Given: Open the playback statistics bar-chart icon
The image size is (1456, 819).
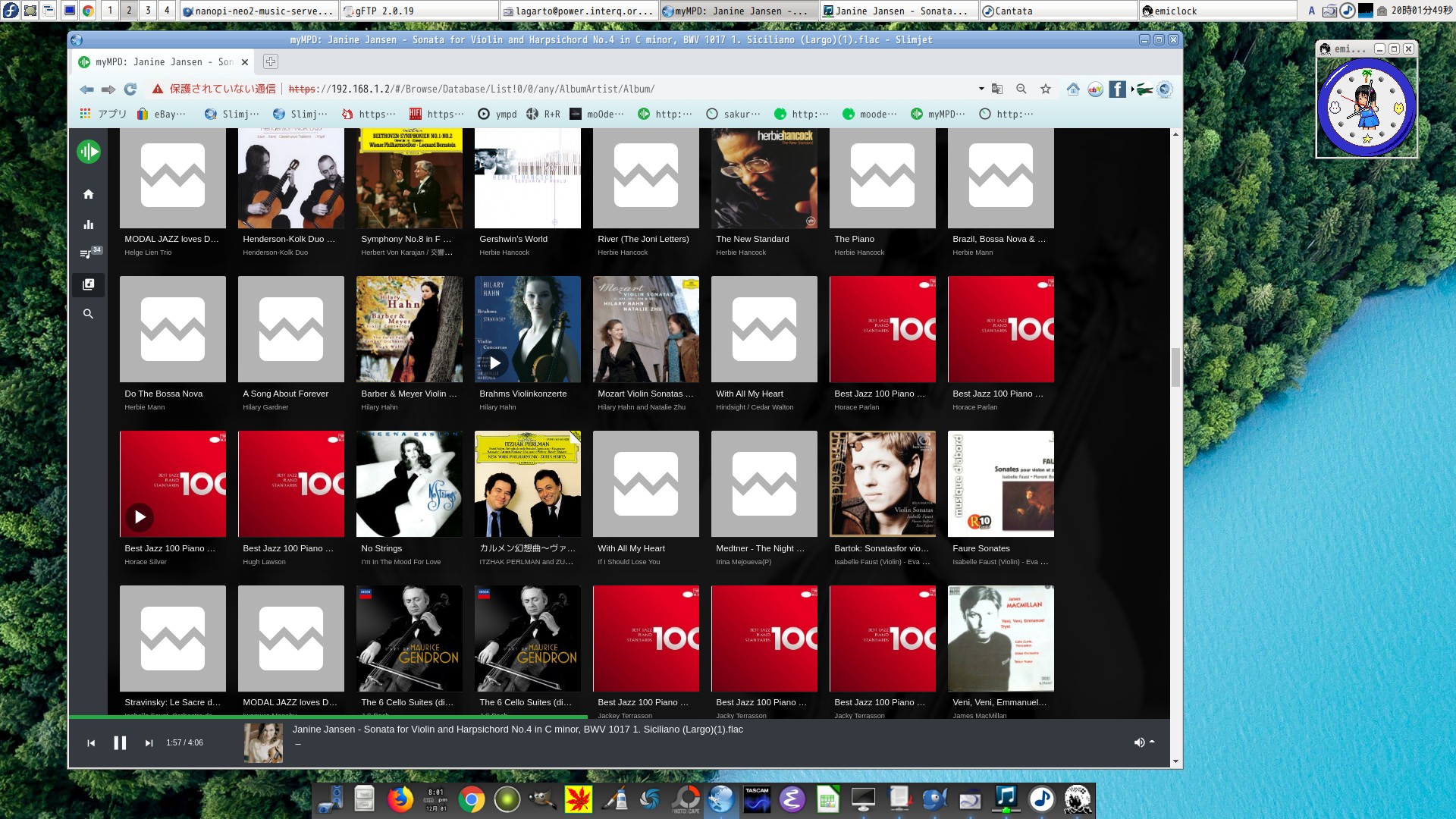Looking at the screenshot, I should click(x=88, y=224).
